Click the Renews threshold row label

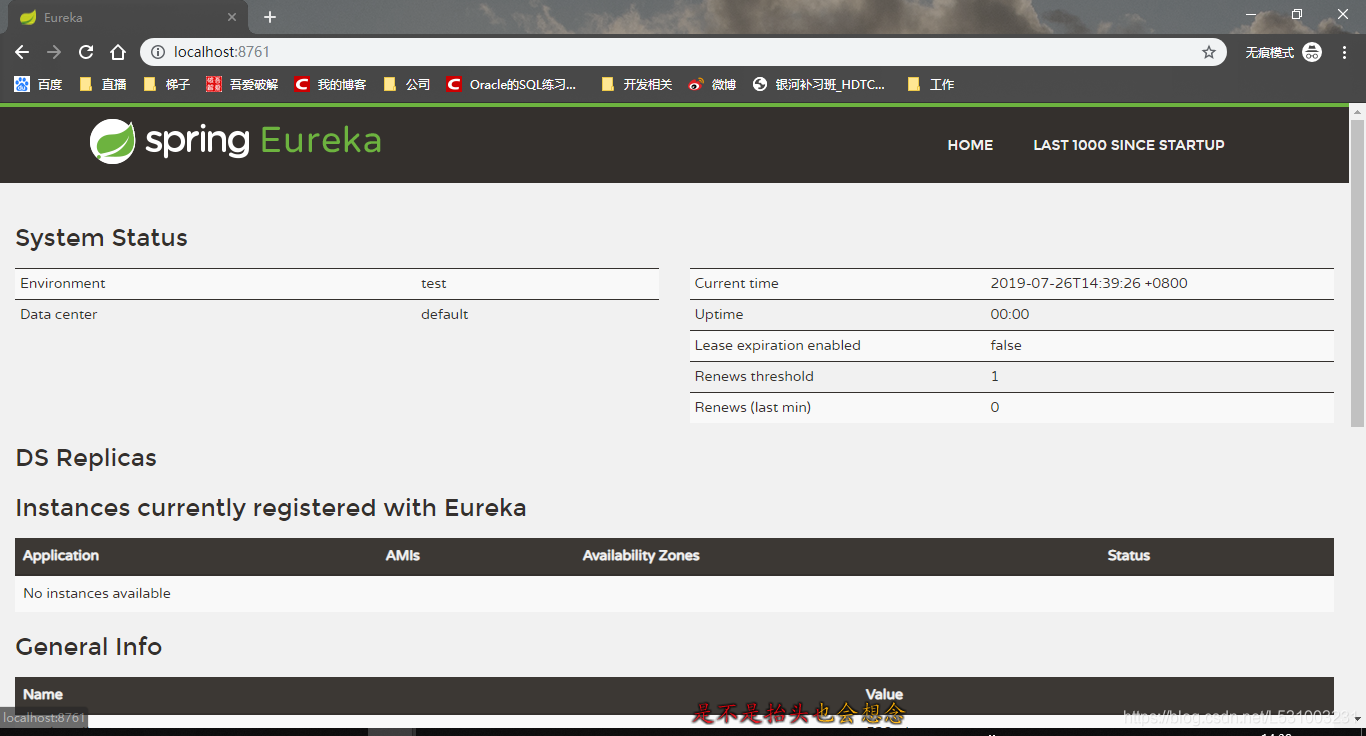tap(754, 377)
